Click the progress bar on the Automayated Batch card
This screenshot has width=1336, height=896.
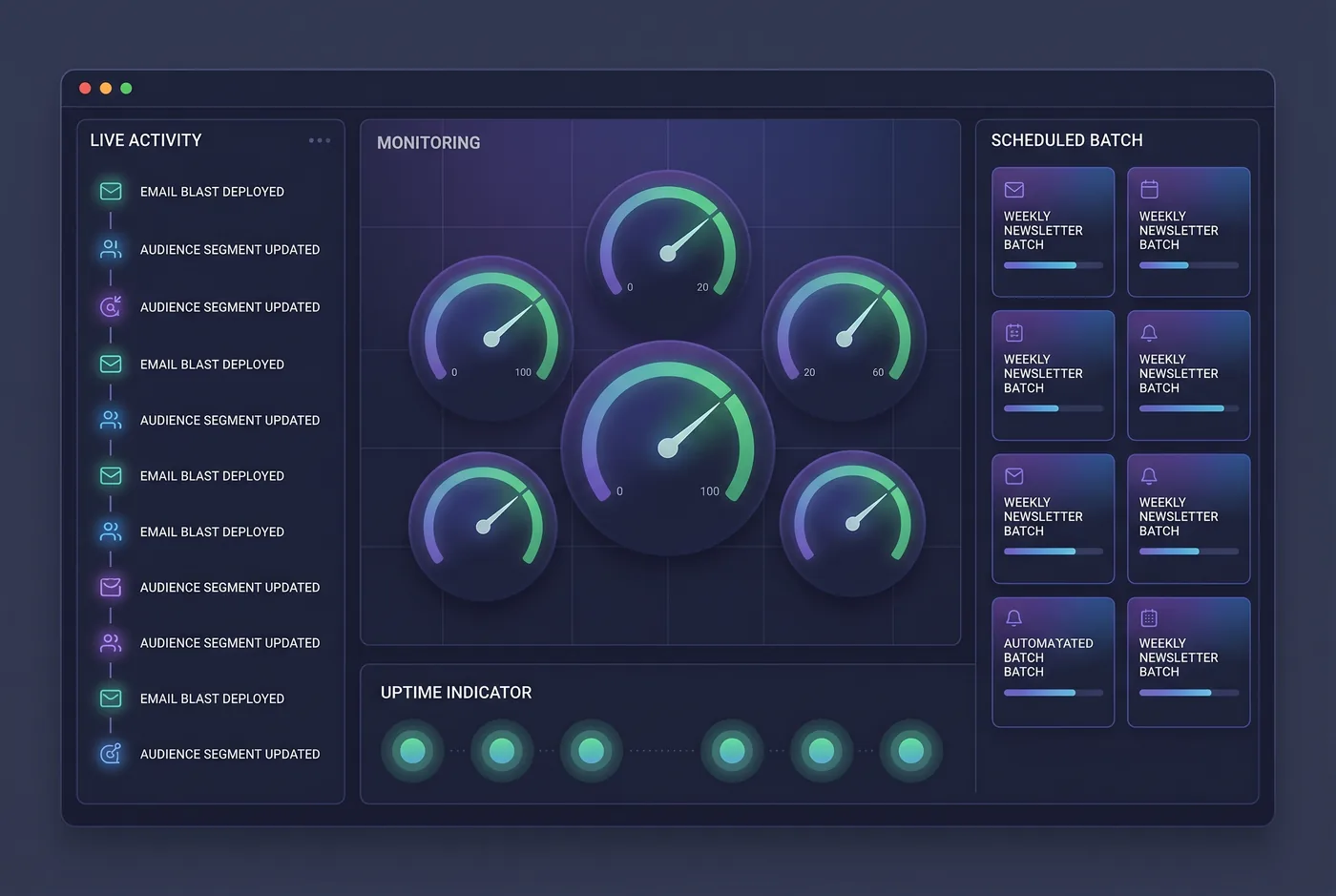(x=1054, y=693)
